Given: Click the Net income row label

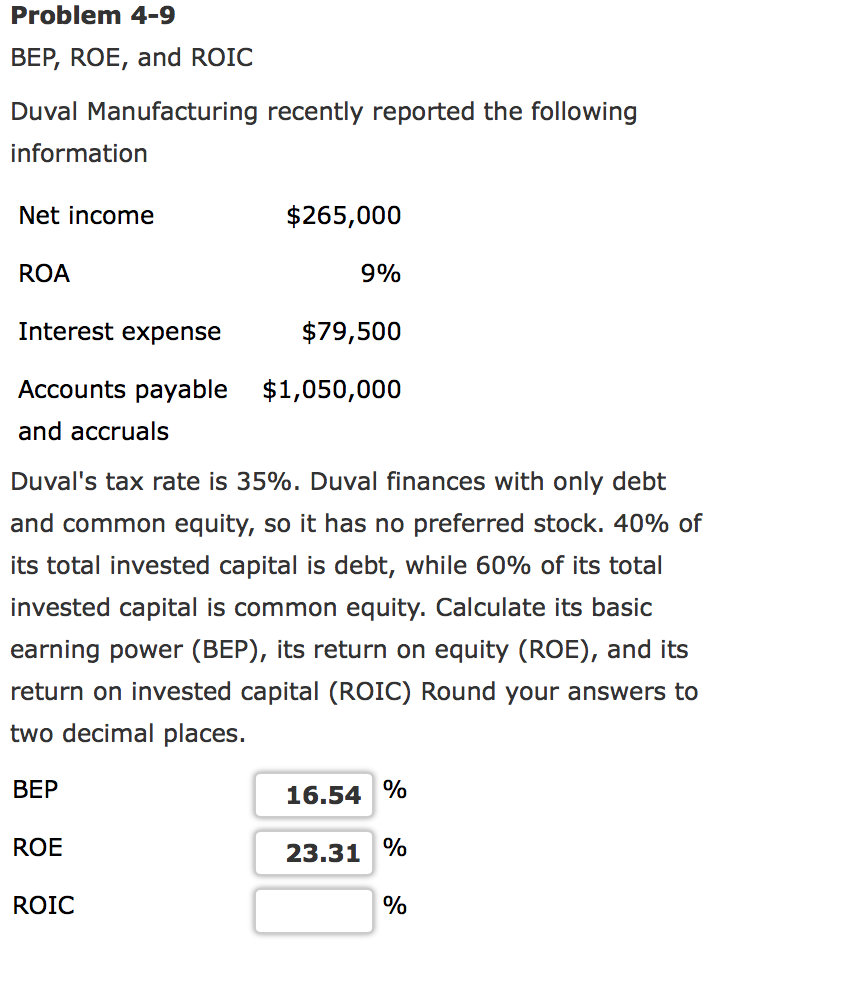Looking at the screenshot, I should click(86, 216).
